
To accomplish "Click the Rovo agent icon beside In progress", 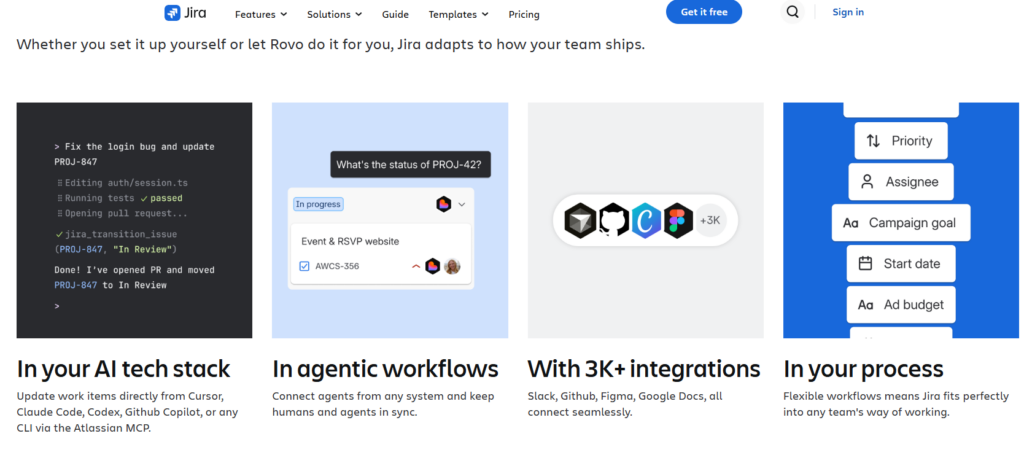I will (443, 204).
